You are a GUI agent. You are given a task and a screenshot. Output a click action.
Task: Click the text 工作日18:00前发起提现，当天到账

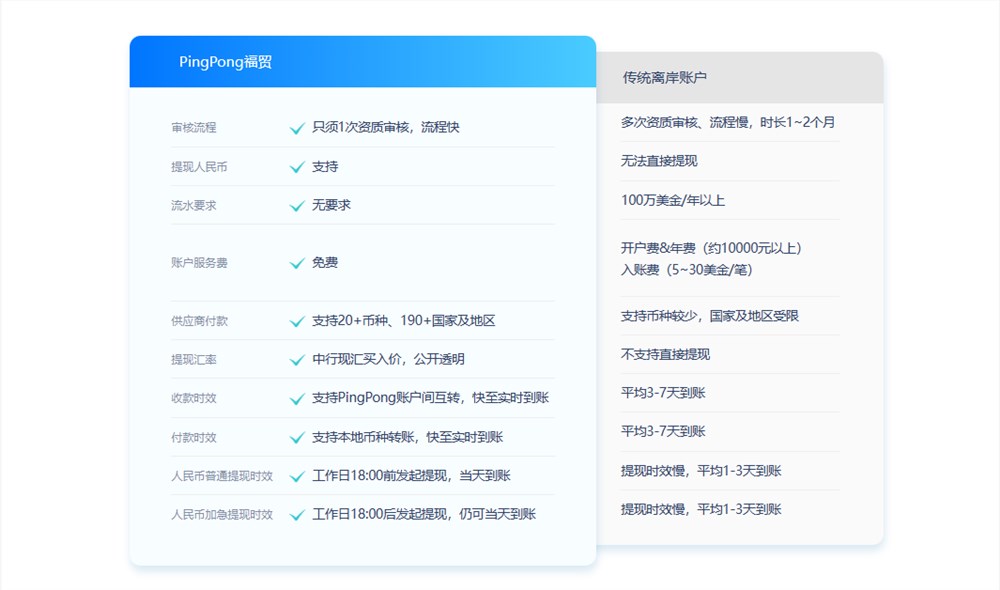tap(411, 475)
